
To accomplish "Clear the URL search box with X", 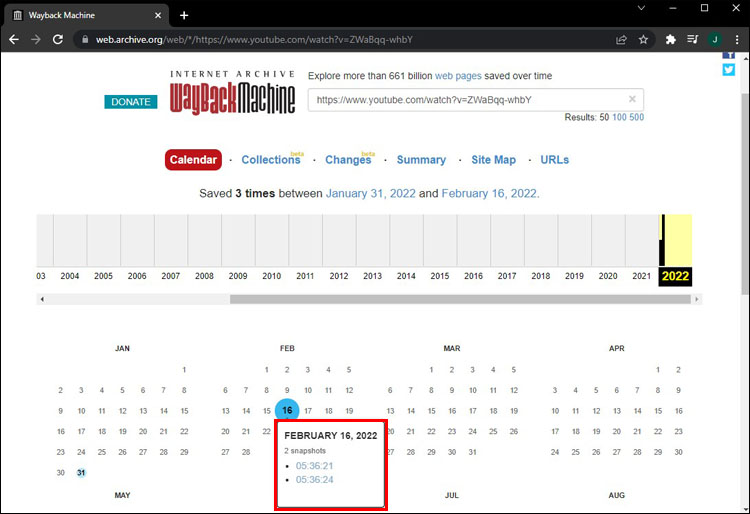I will tap(632, 99).
